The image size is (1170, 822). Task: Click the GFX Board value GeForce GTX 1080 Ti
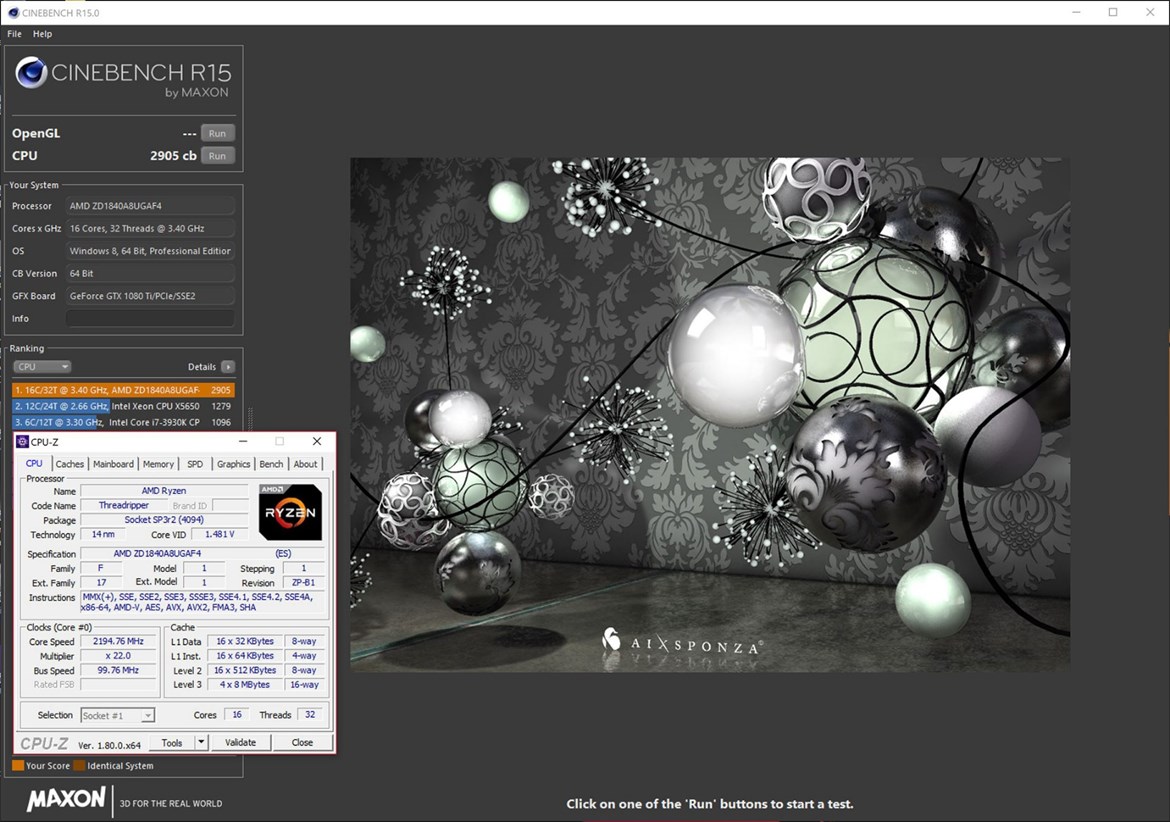[150, 296]
